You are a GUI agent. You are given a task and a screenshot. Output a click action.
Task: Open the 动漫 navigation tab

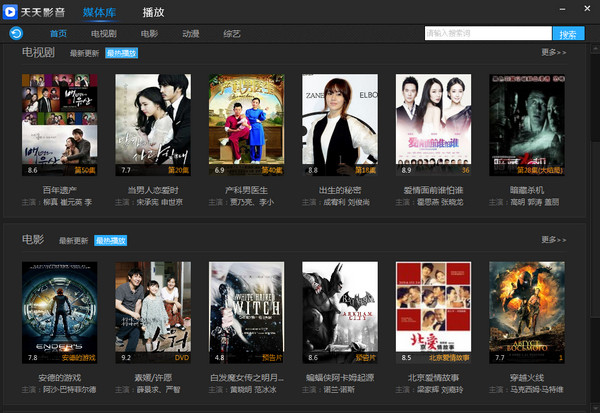coord(191,34)
